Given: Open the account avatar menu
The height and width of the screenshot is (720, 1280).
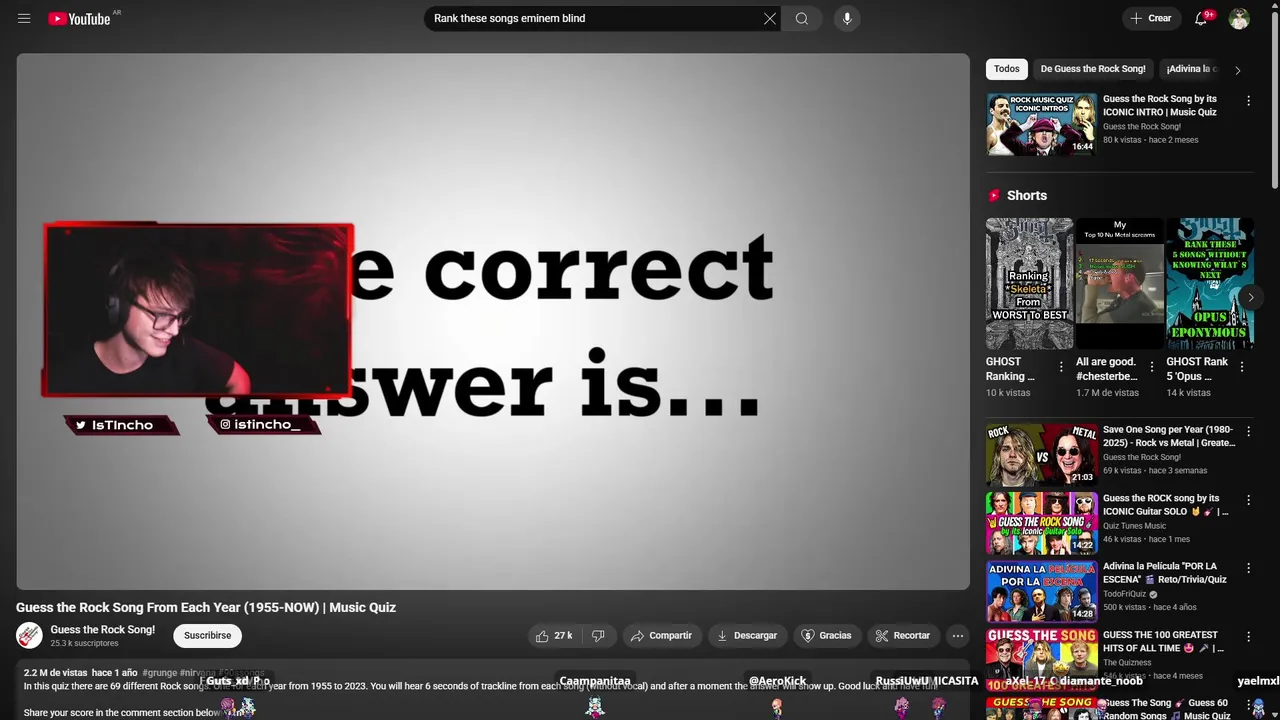Looking at the screenshot, I should pyautogui.click(x=1239, y=18).
